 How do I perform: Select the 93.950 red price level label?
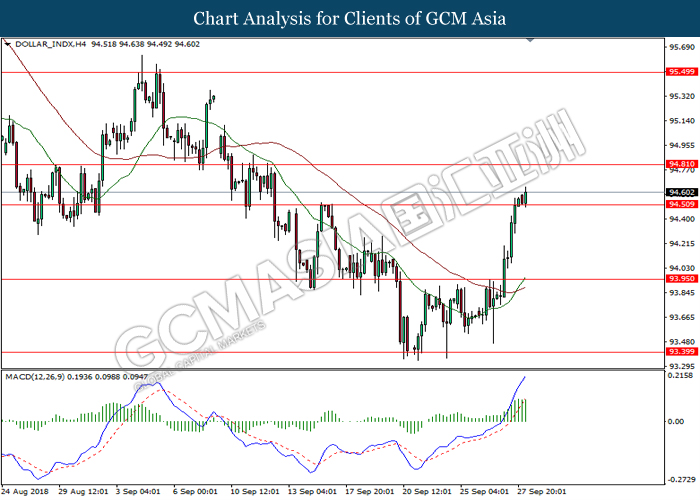point(681,279)
